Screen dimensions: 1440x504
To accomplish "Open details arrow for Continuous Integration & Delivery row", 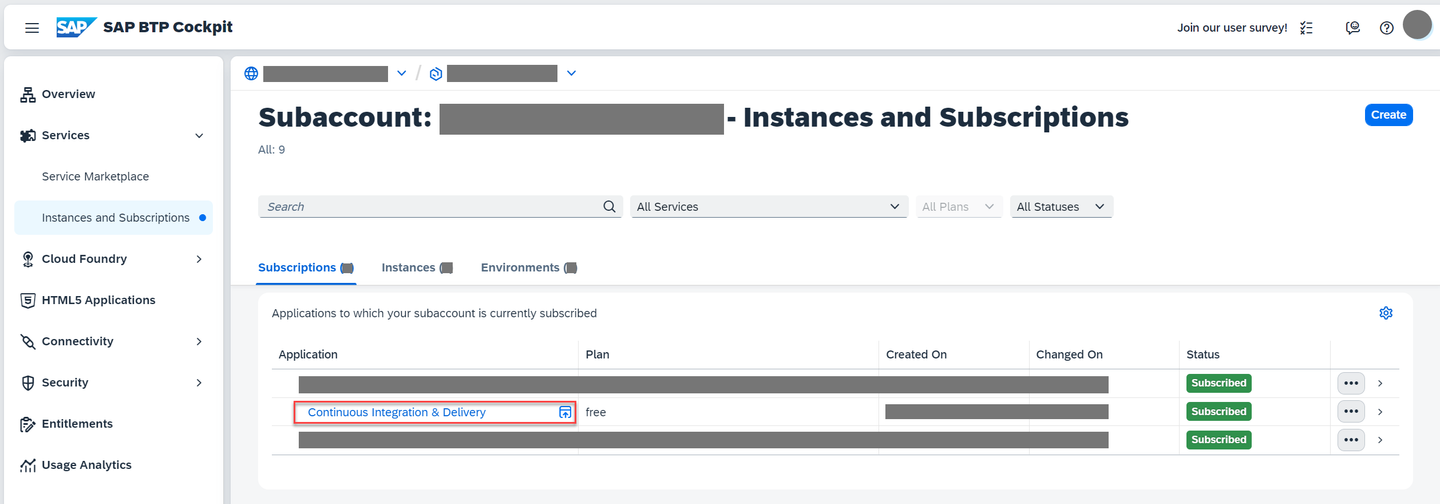I will pos(1380,412).
